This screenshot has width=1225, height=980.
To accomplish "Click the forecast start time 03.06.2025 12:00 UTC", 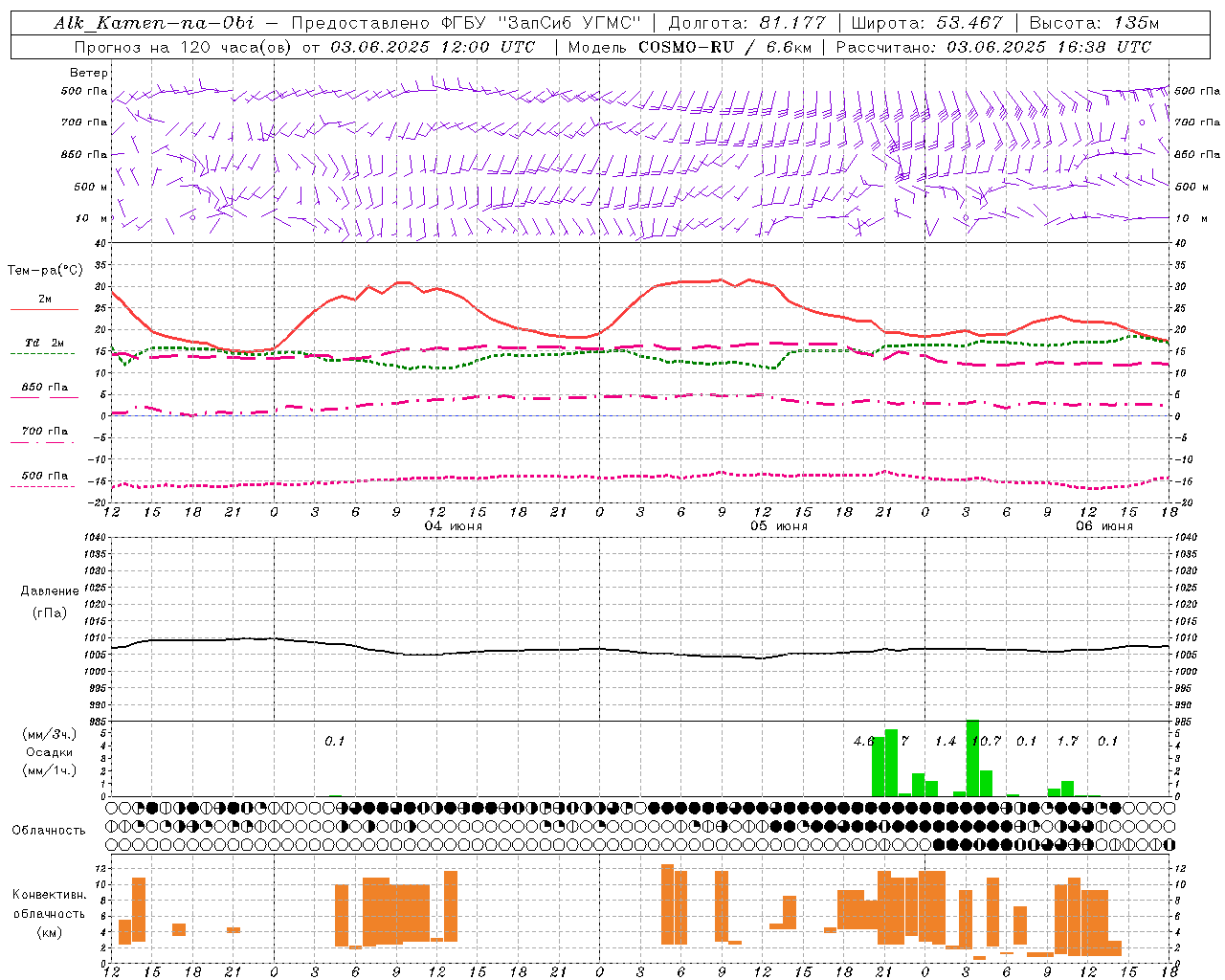I will tap(434, 47).
